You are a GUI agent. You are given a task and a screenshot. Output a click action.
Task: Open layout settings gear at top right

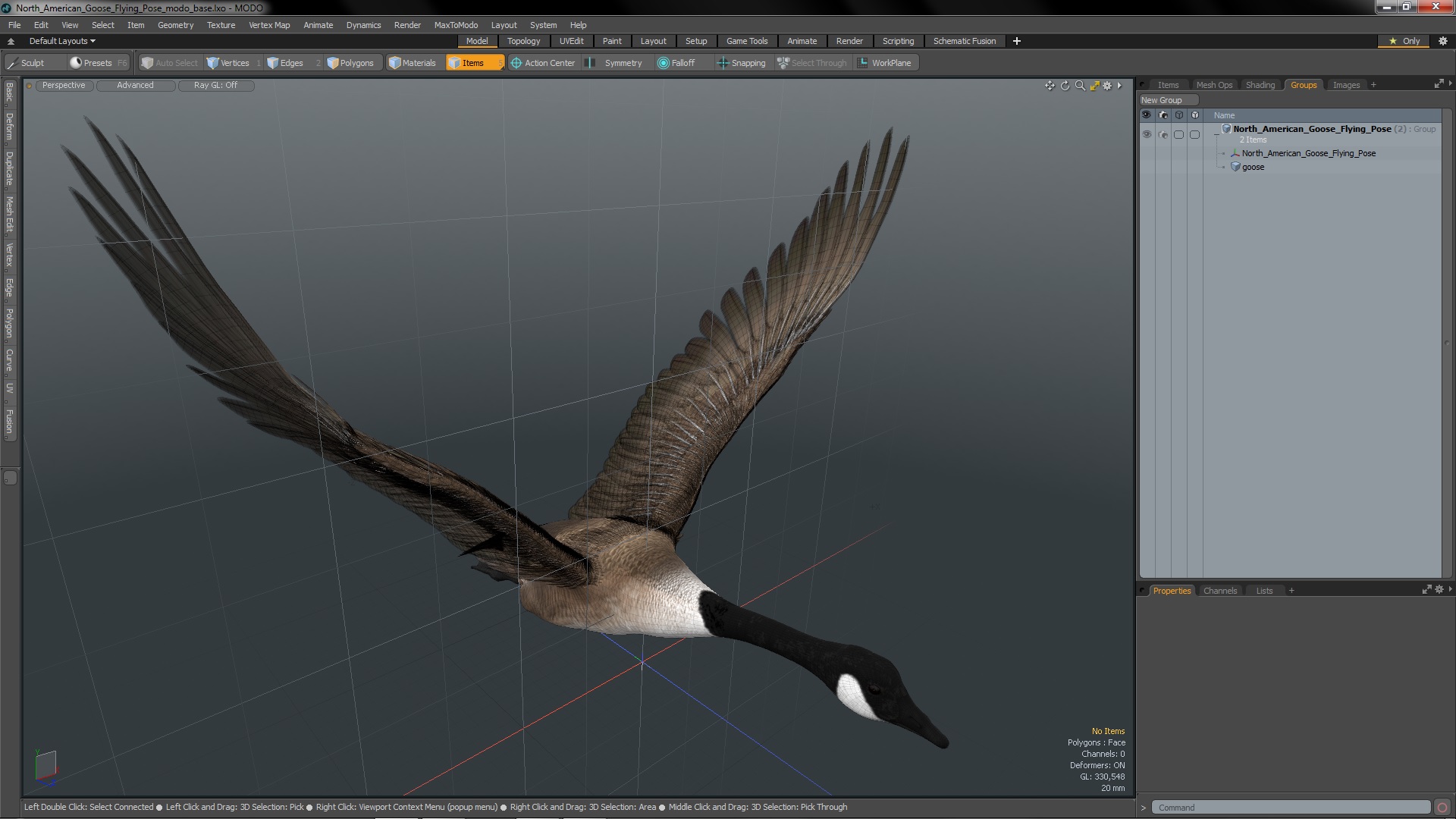(1443, 41)
